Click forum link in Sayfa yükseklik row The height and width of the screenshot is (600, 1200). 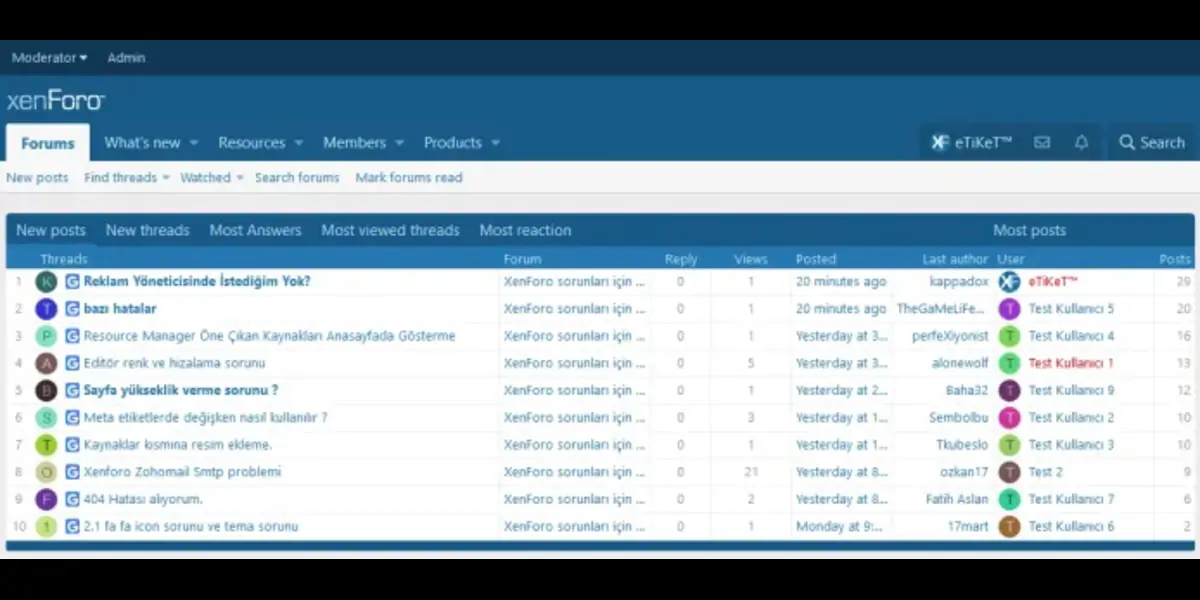[574, 390]
